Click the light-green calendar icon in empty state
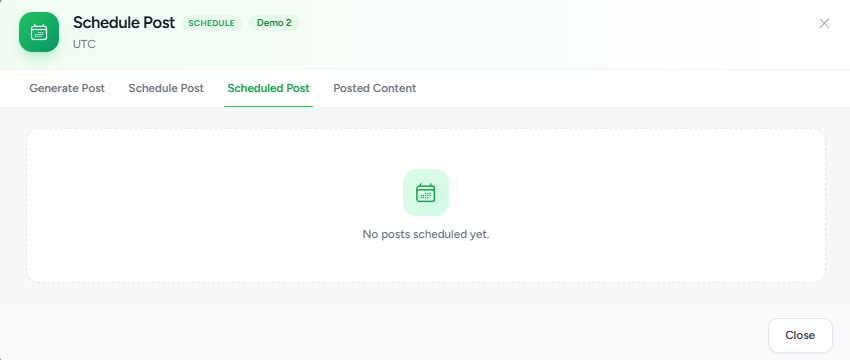 click(x=426, y=192)
